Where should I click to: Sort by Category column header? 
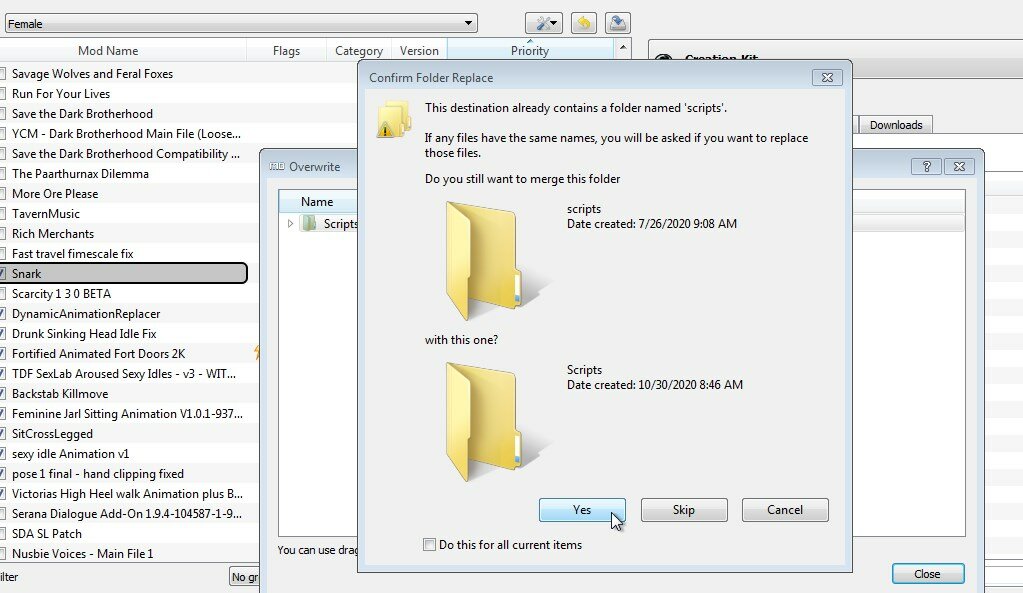tap(358, 51)
